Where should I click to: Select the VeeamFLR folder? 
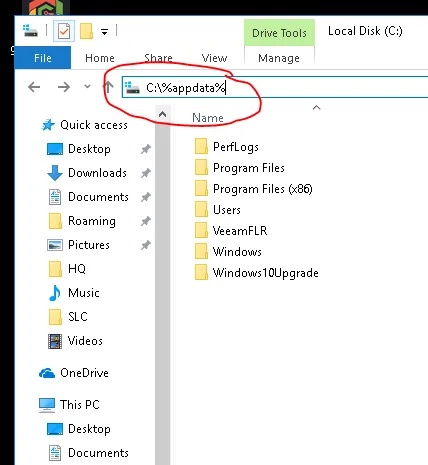(240, 231)
